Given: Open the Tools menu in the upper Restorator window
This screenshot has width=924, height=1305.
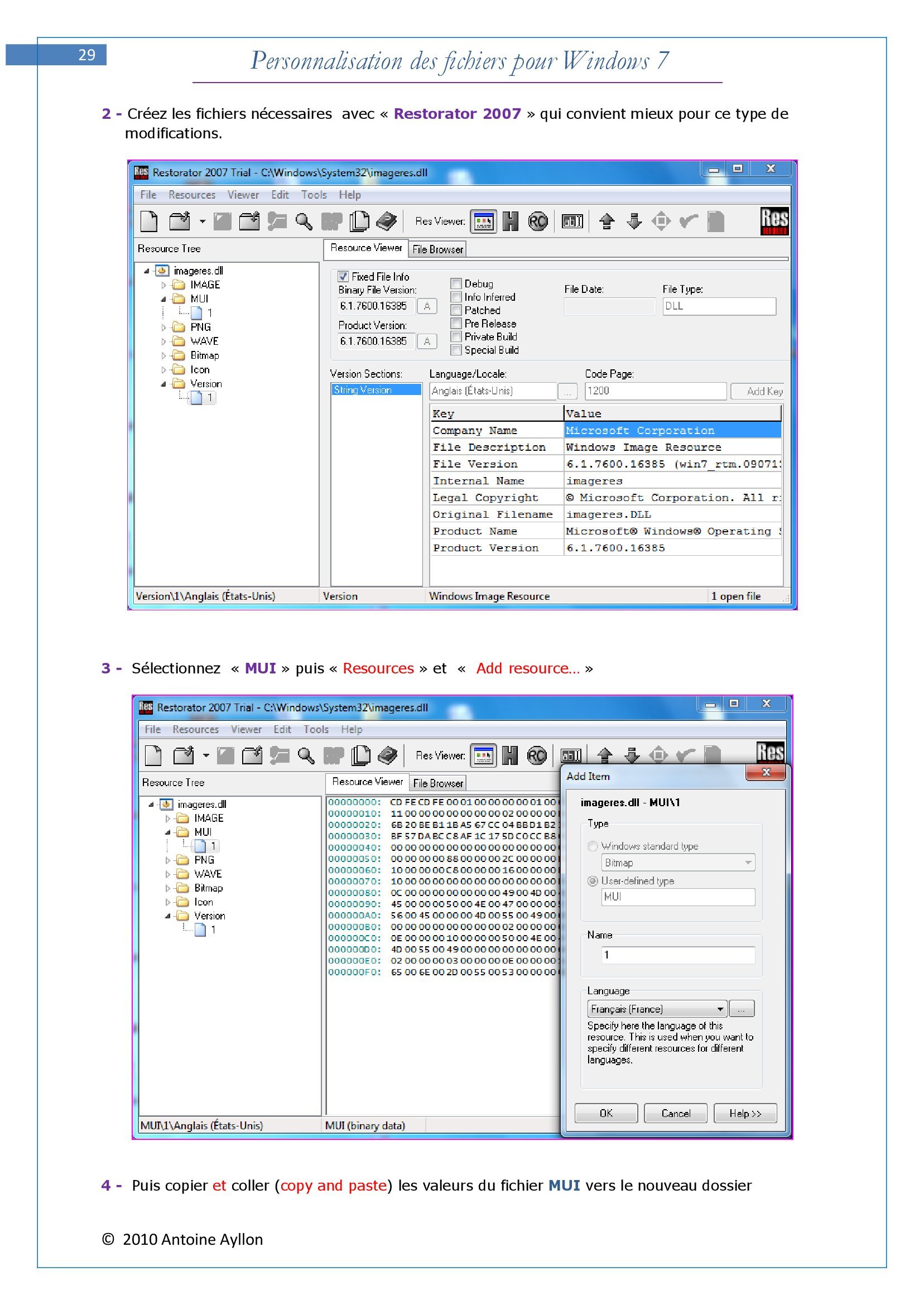Looking at the screenshot, I should click(x=314, y=195).
